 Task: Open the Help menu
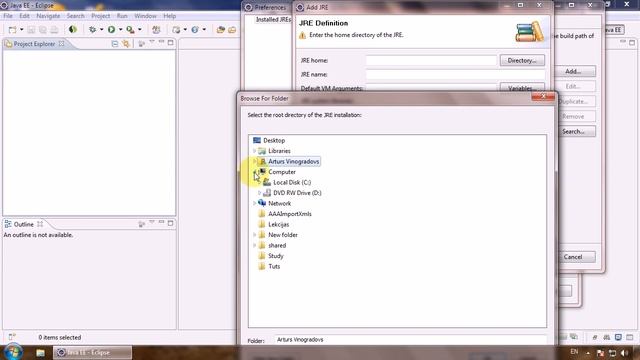(169, 16)
